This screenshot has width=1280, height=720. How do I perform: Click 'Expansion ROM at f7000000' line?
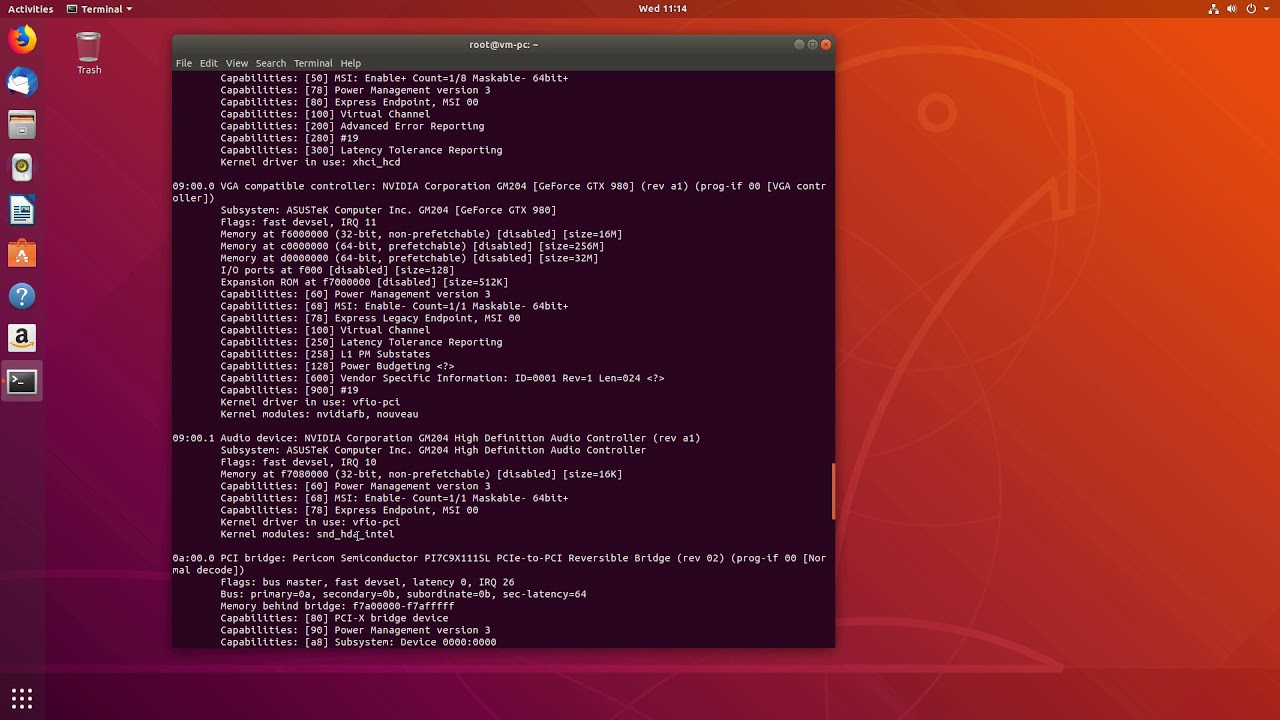(364, 282)
